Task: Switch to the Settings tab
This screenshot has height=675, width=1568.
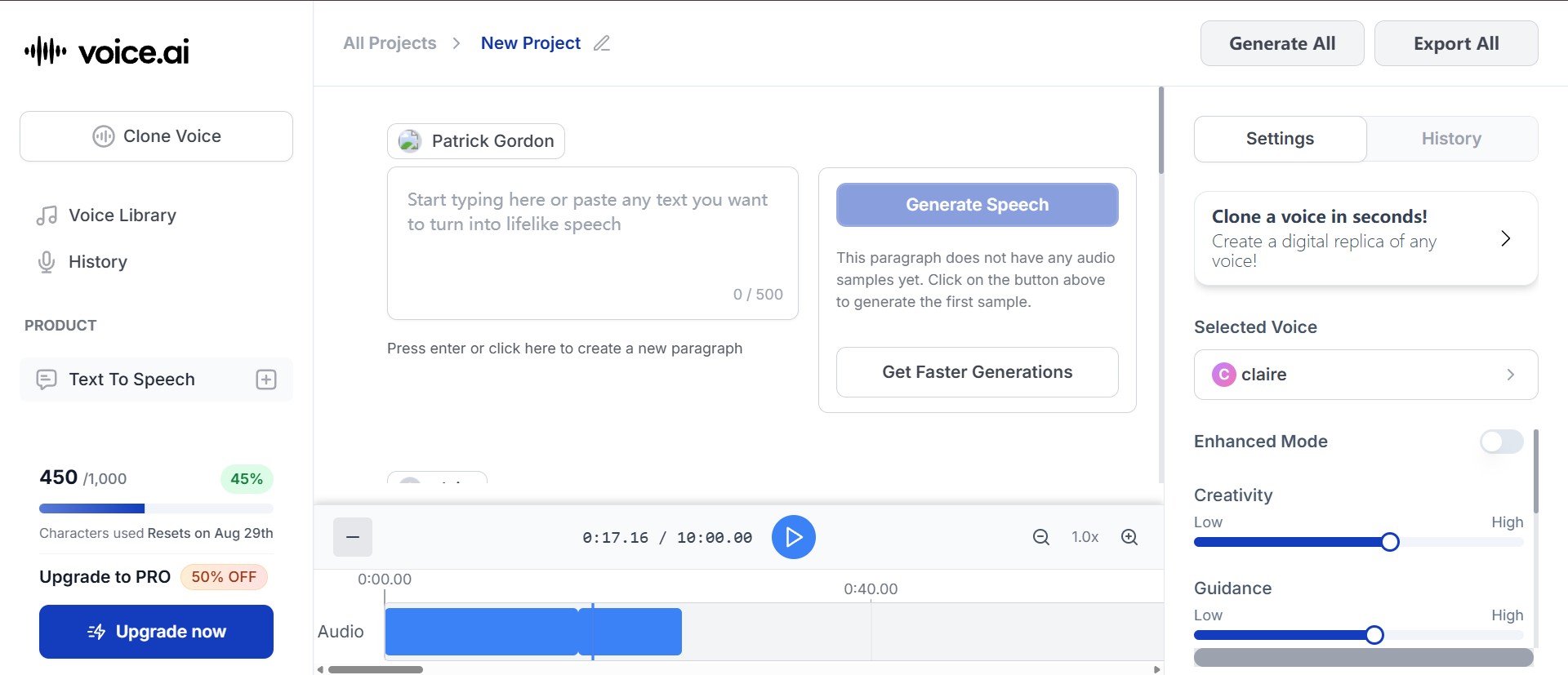Action: [x=1280, y=139]
